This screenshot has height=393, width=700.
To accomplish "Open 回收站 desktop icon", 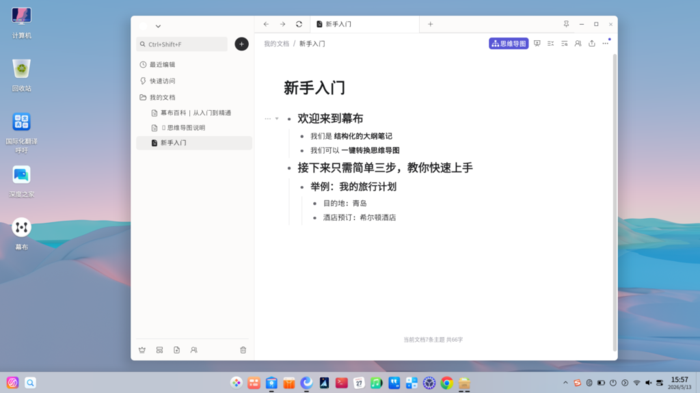I will (21, 75).
